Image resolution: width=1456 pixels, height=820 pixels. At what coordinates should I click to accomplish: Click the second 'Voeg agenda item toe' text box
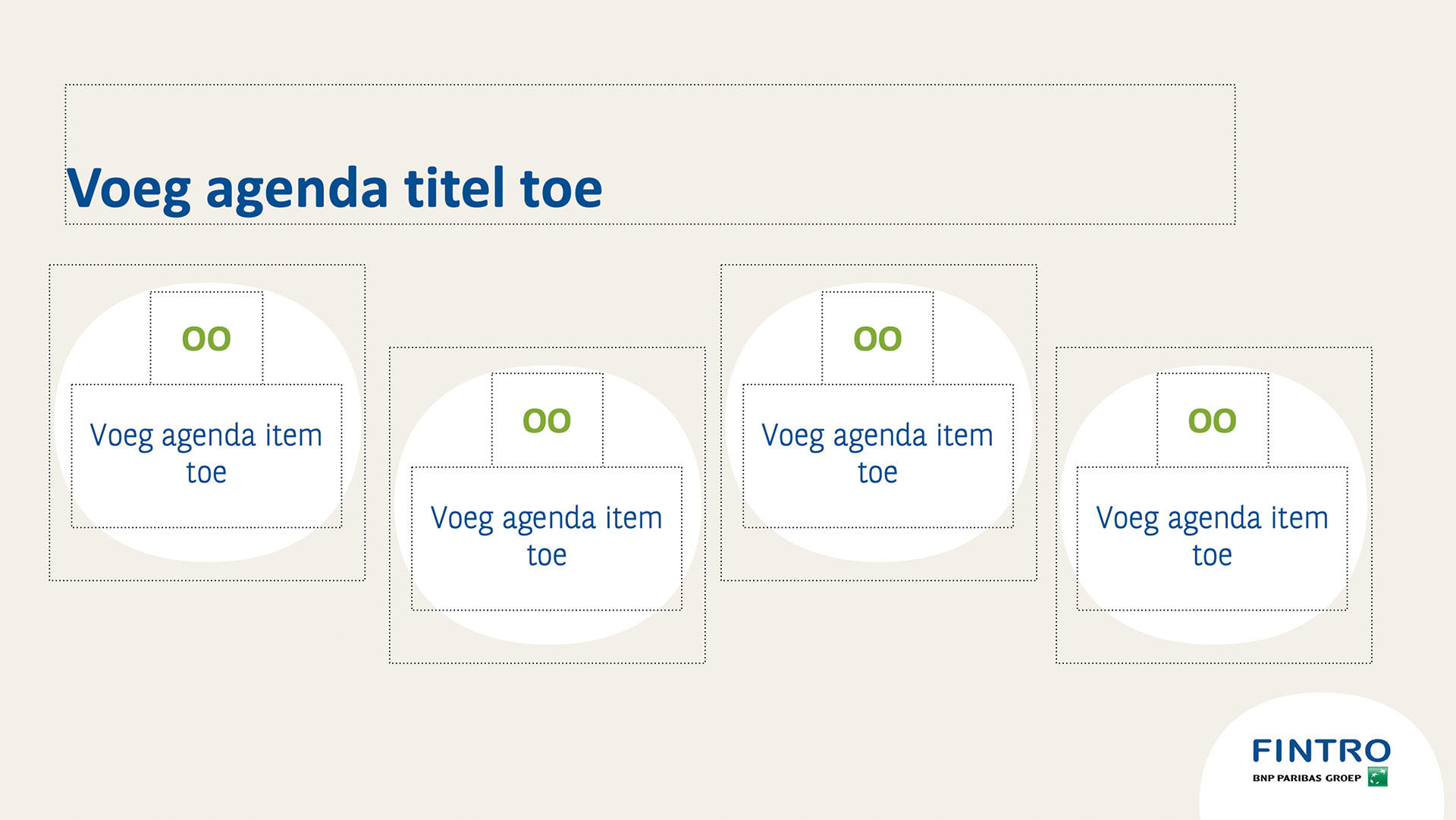coord(547,539)
